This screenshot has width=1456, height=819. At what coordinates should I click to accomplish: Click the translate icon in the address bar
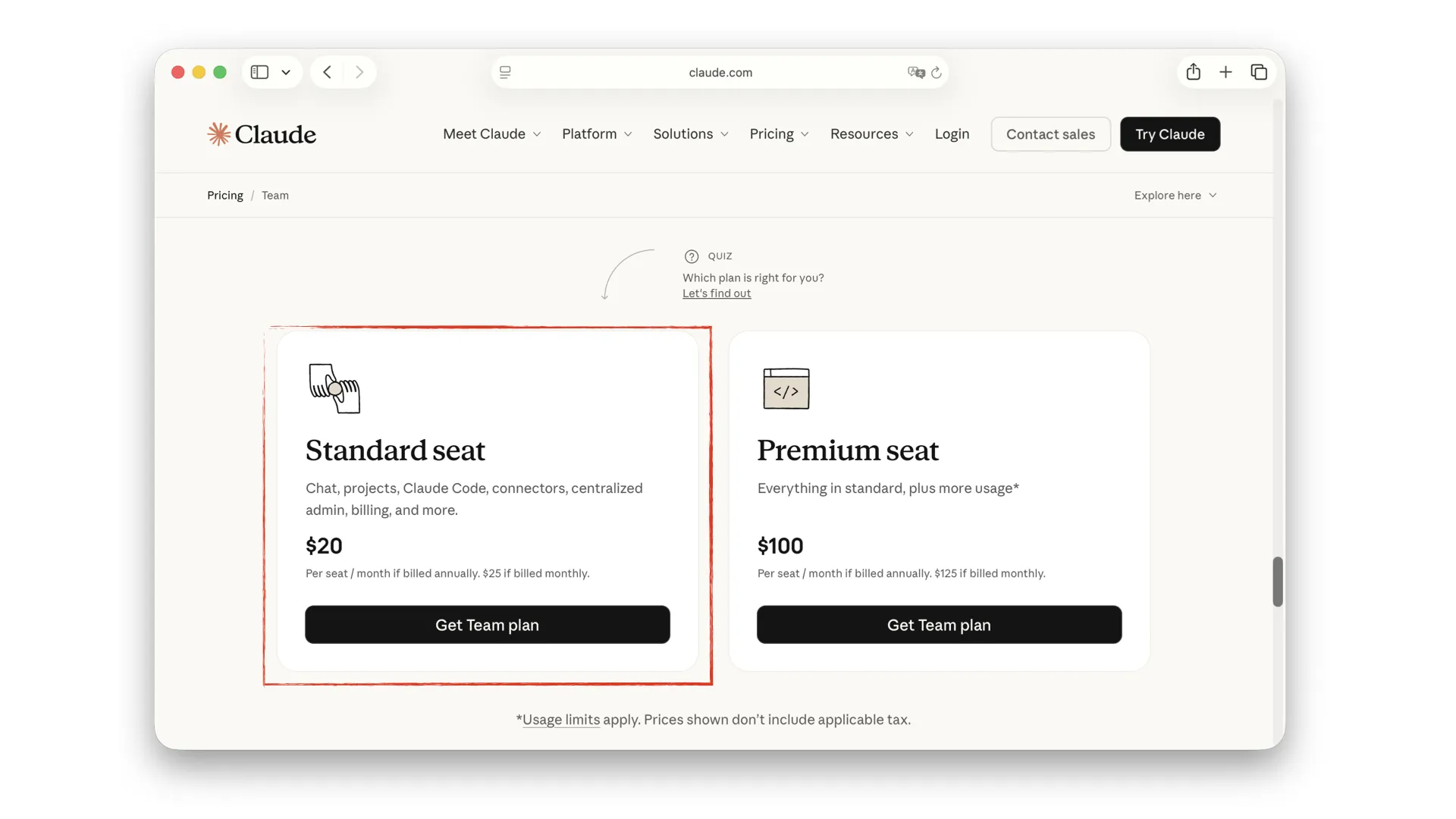coord(915,73)
